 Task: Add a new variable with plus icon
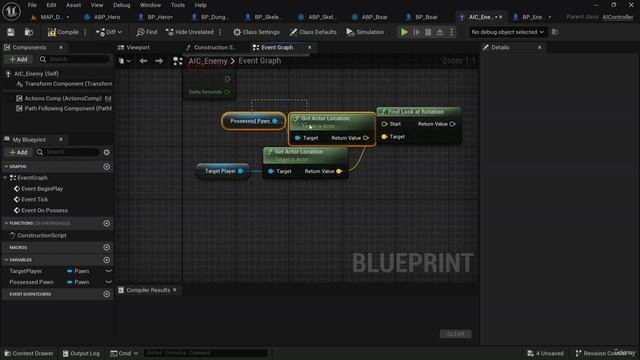107,260
